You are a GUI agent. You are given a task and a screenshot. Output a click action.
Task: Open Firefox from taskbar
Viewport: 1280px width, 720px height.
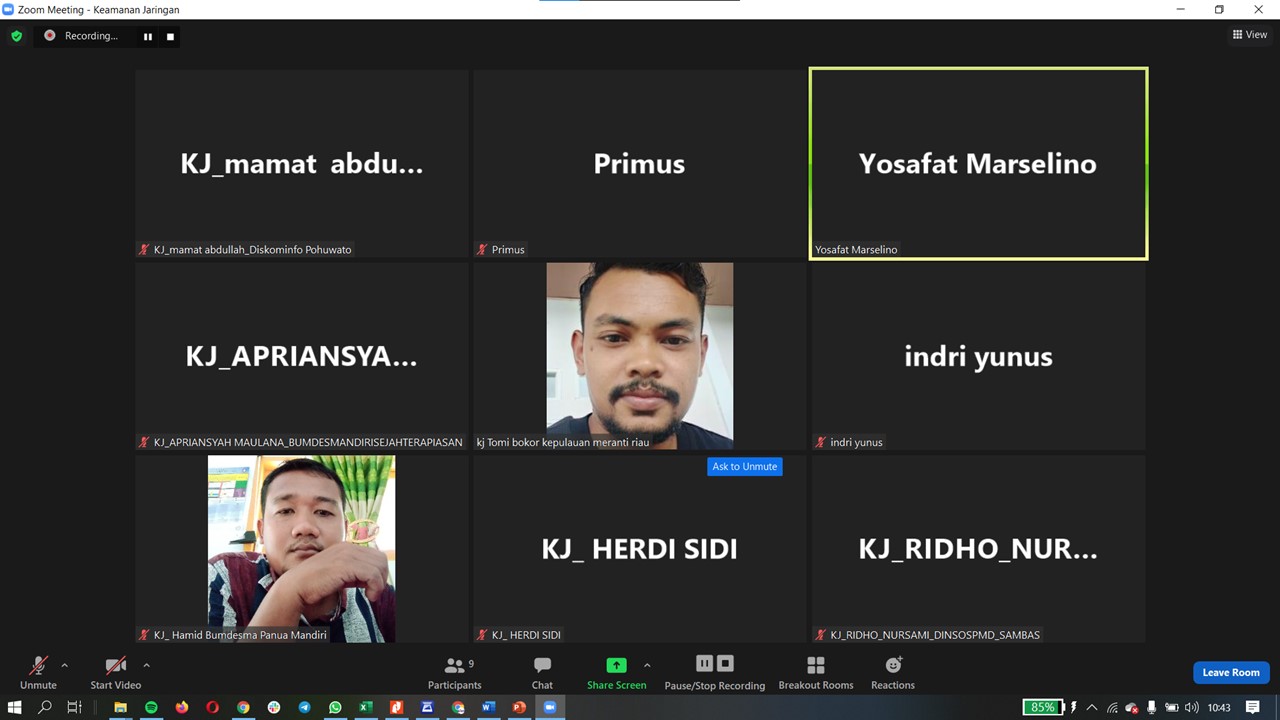181,707
